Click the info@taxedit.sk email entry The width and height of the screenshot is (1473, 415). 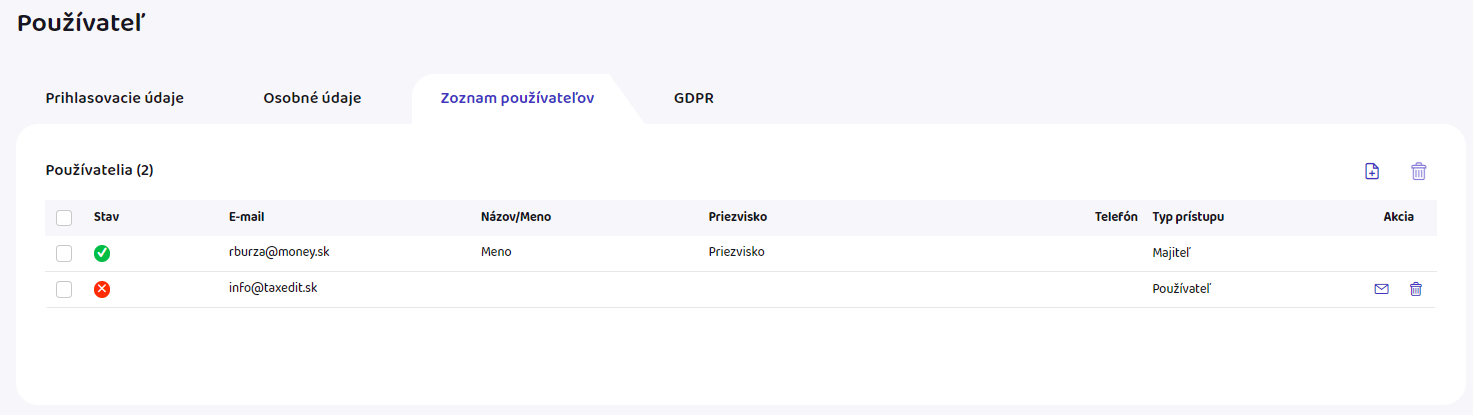[273, 288]
